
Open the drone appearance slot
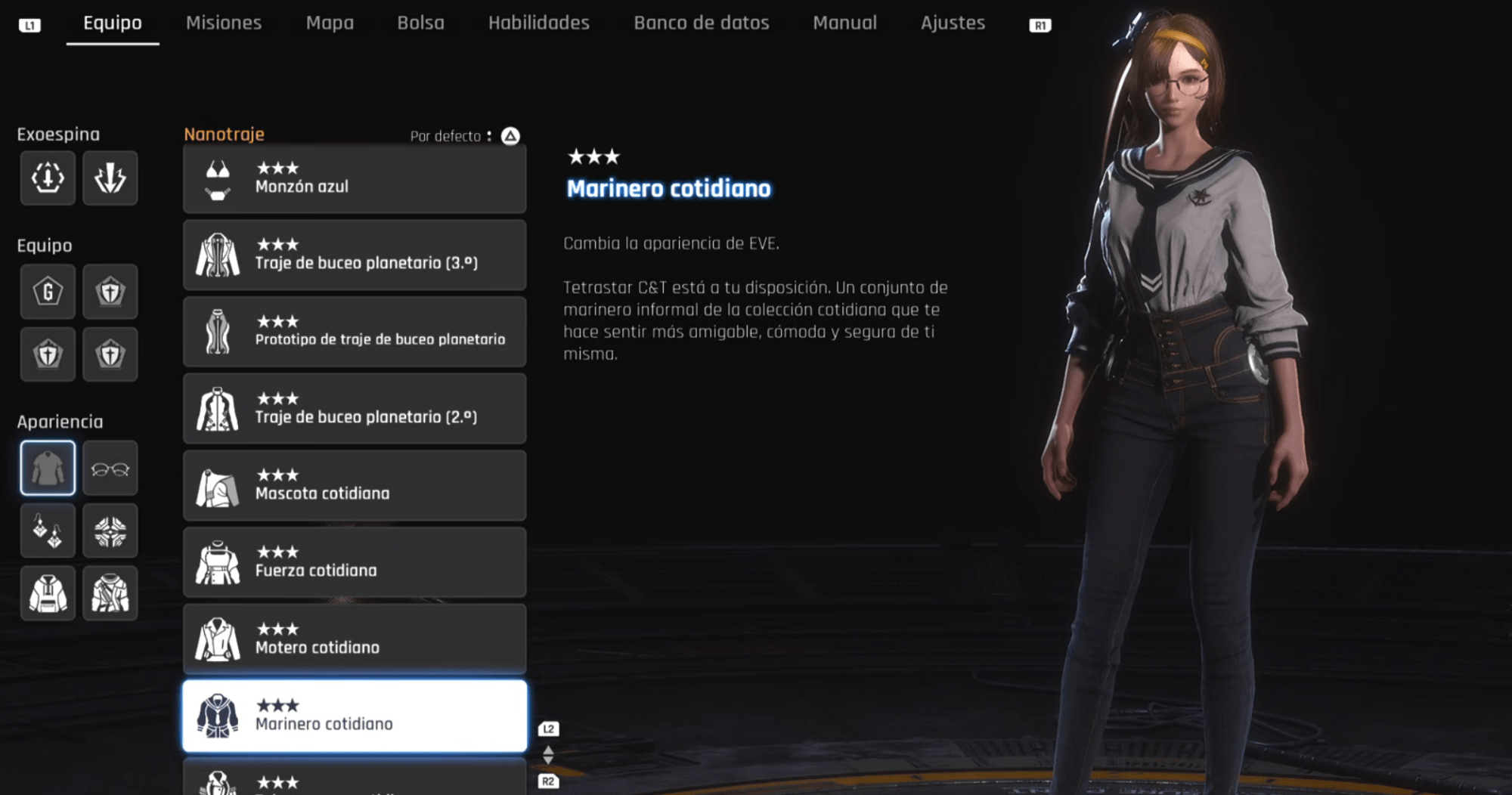110,531
